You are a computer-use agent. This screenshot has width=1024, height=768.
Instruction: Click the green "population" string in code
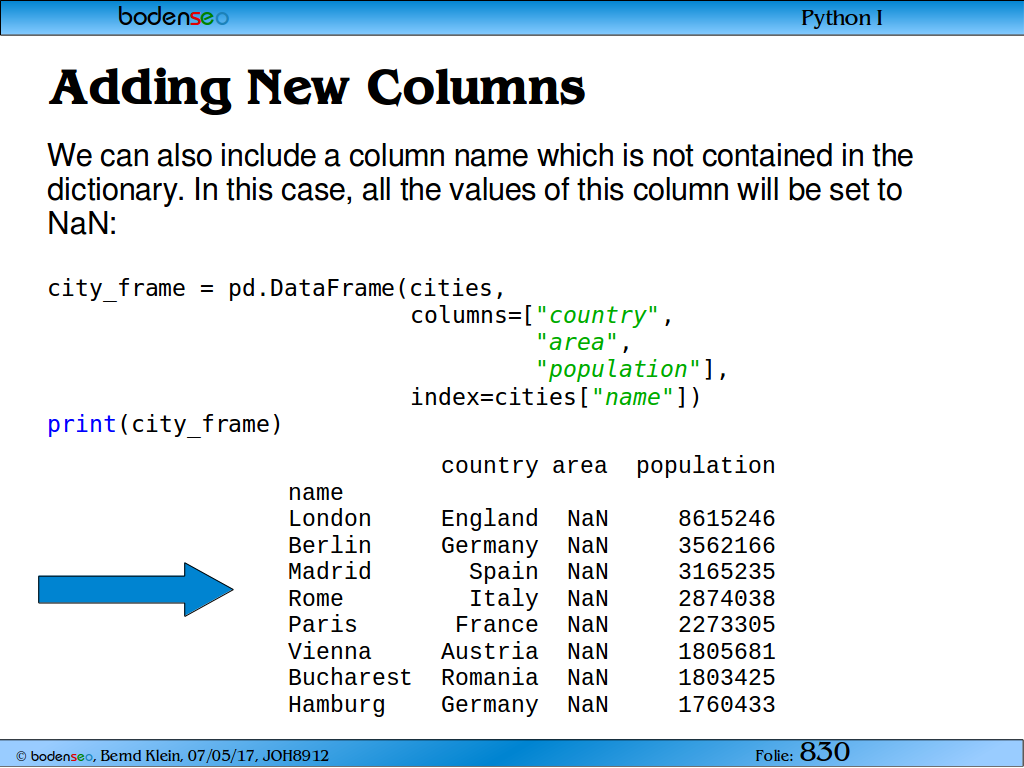[x=618, y=370]
